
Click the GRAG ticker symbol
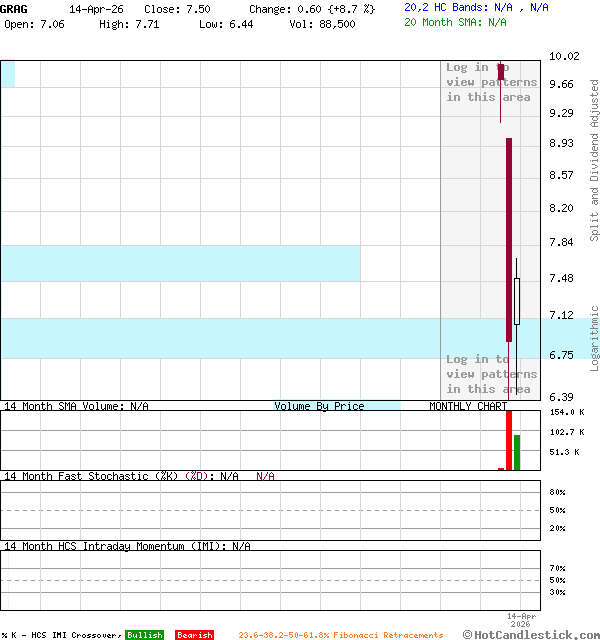[x=14, y=8]
